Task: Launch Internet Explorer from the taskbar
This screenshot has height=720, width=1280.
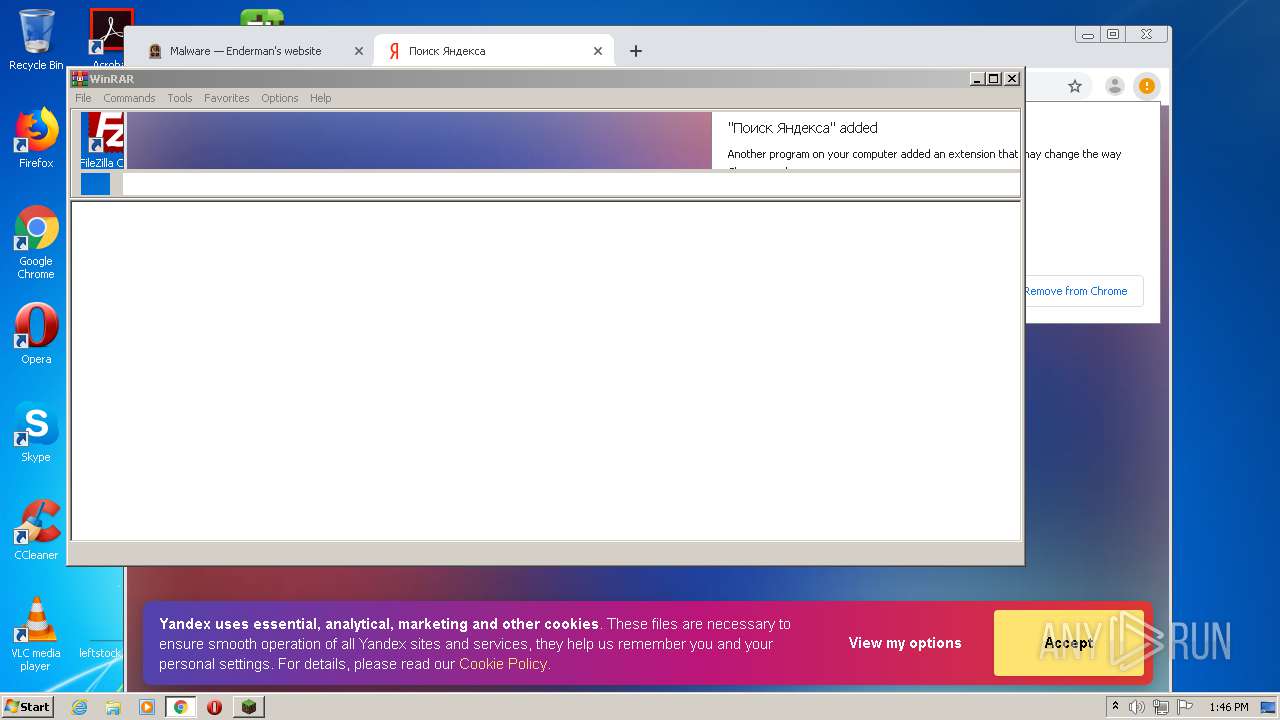Action: (x=79, y=707)
